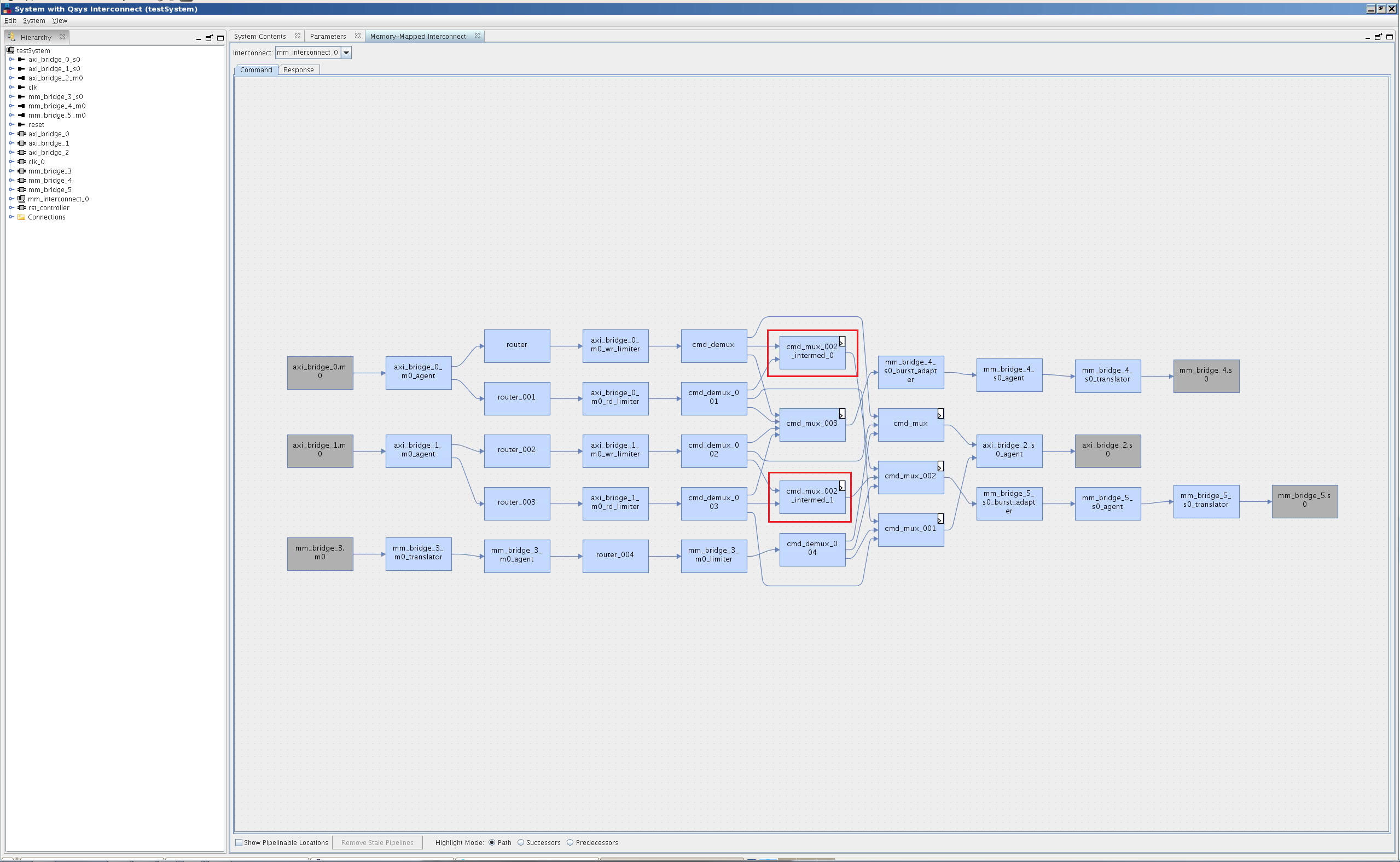
Task: Close the Parameters tab with its X icon
Action: coord(358,36)
